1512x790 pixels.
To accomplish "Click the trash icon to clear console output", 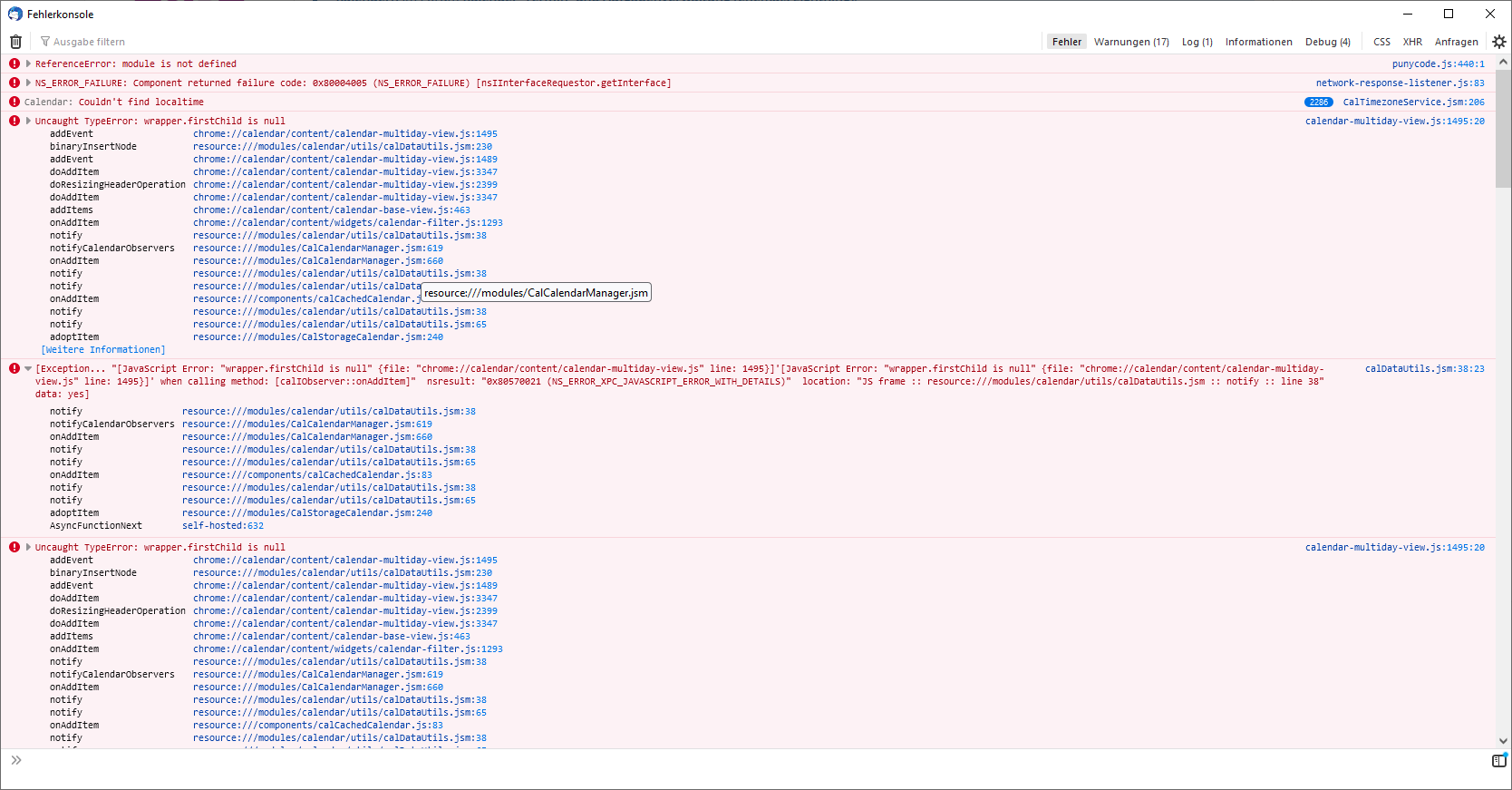I will 15,42.
